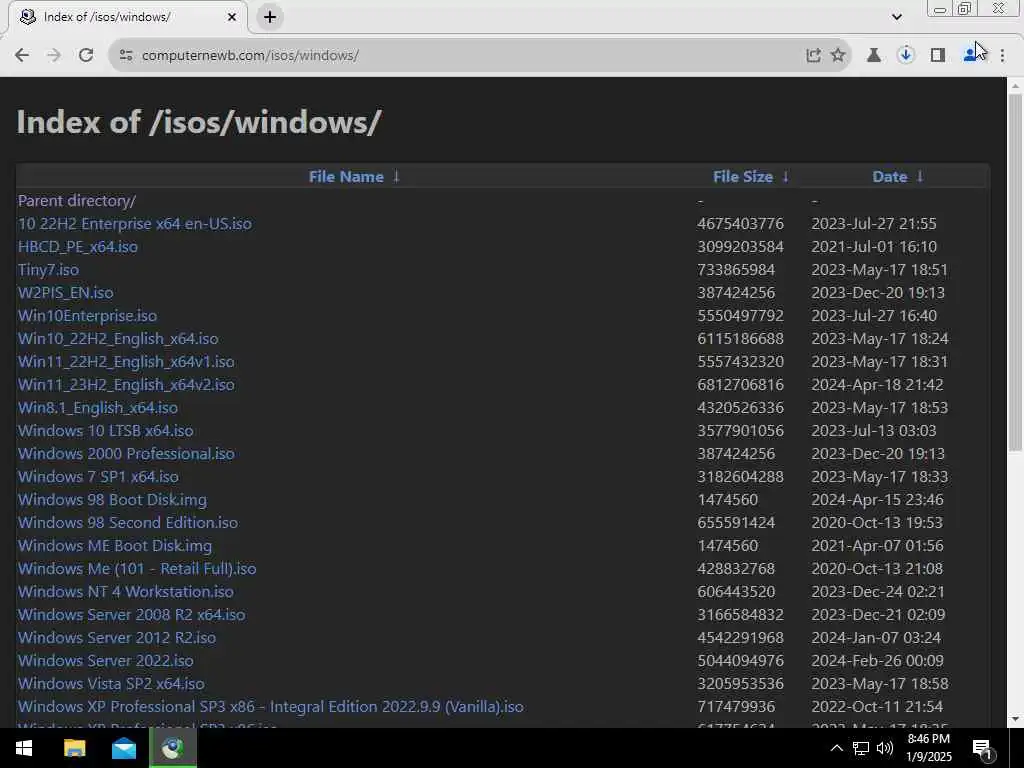The width and height of the screenshot is (1024, 768).
Task: Download Win10Enterprise.iso
Action: [x=88, y=316]
